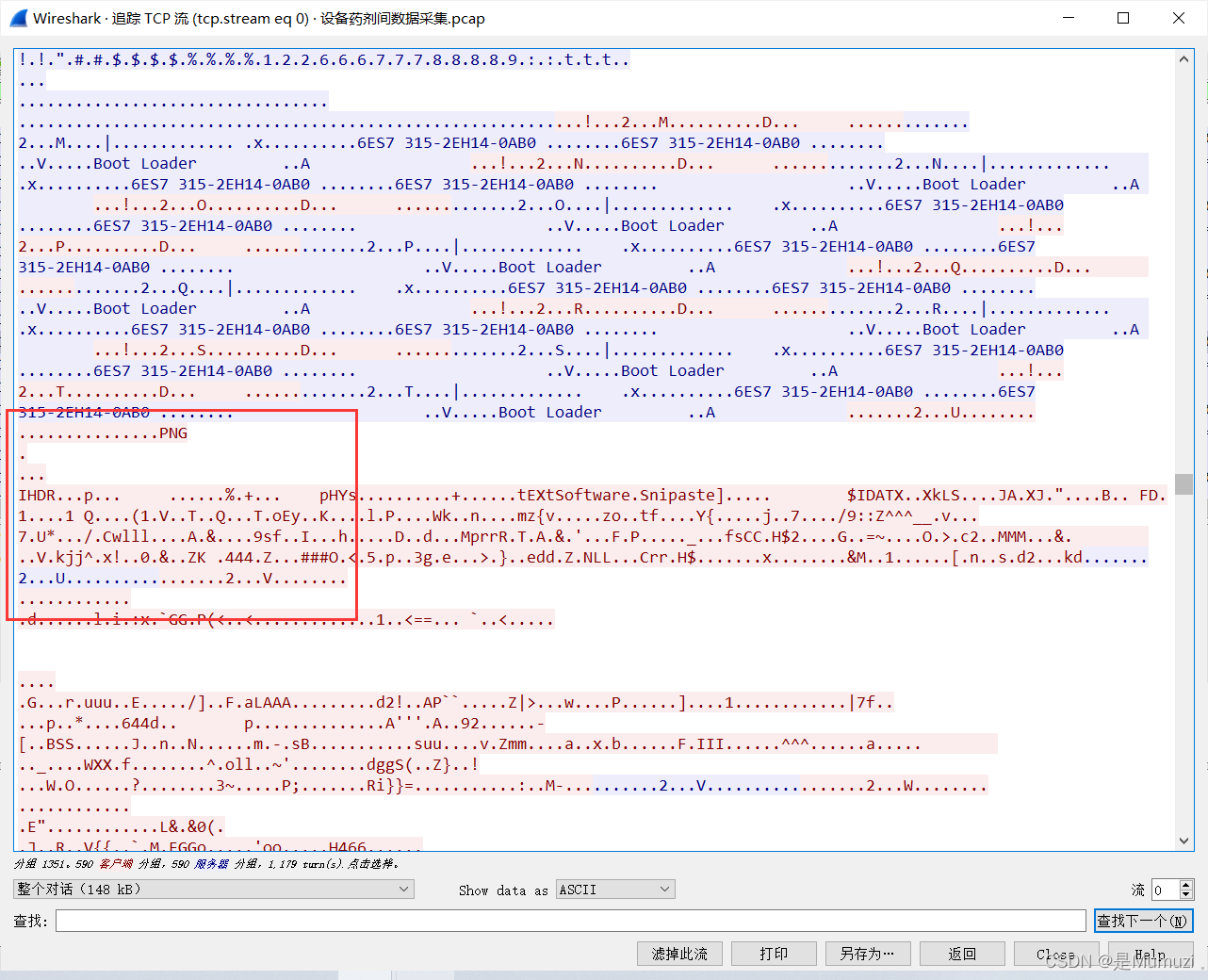This screenshot has height=980, width=1208.
Task: Click the stream number input field
Action: 1166,890
